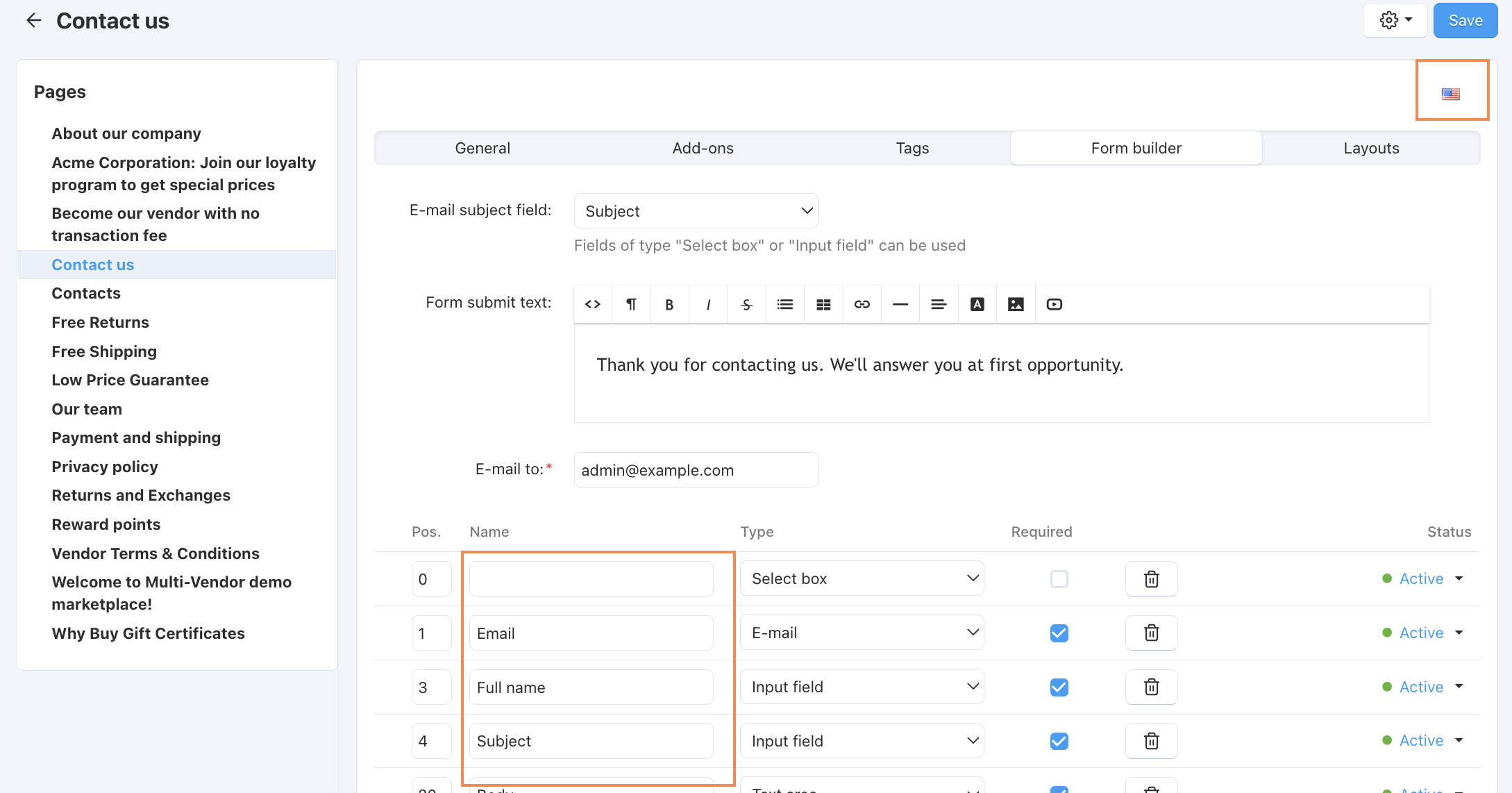Toggle italic formatting
The width and height of the screenshot is (1512, 793).
[x=708, y=304]
